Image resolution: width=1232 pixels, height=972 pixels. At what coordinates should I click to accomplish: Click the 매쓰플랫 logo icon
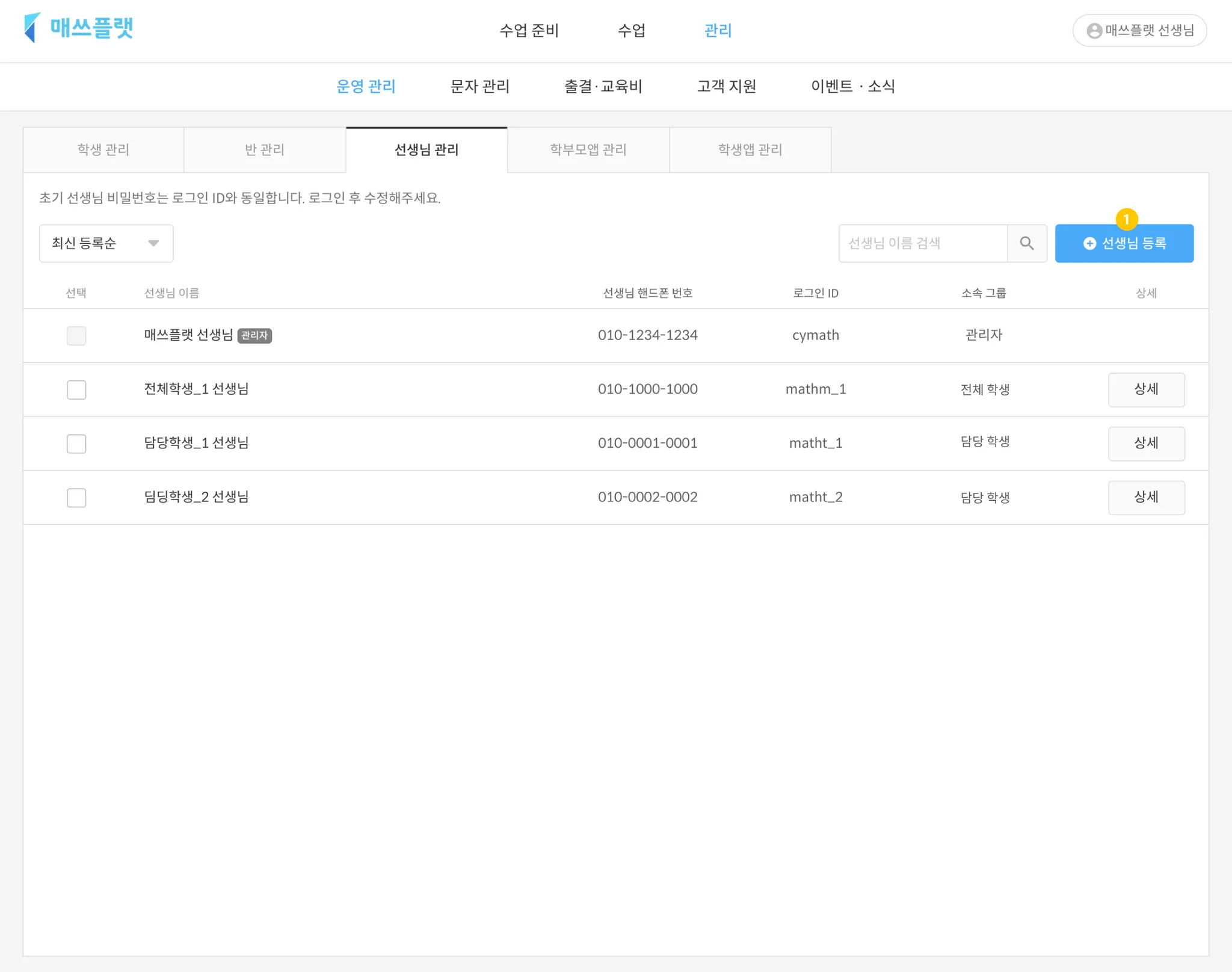(x=32, y=28)
